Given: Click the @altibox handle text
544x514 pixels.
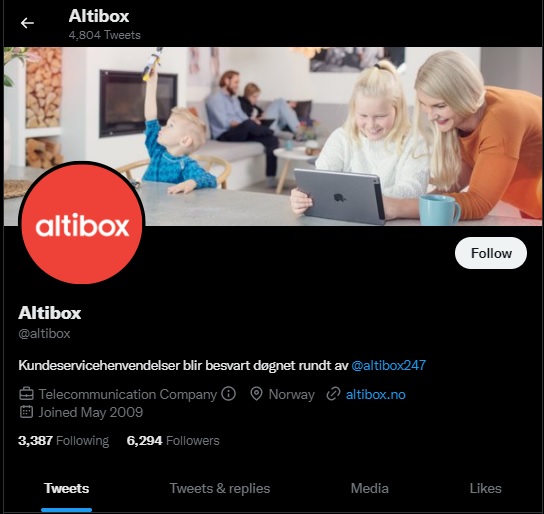Looking at the screenshot, I should point(44,333).
